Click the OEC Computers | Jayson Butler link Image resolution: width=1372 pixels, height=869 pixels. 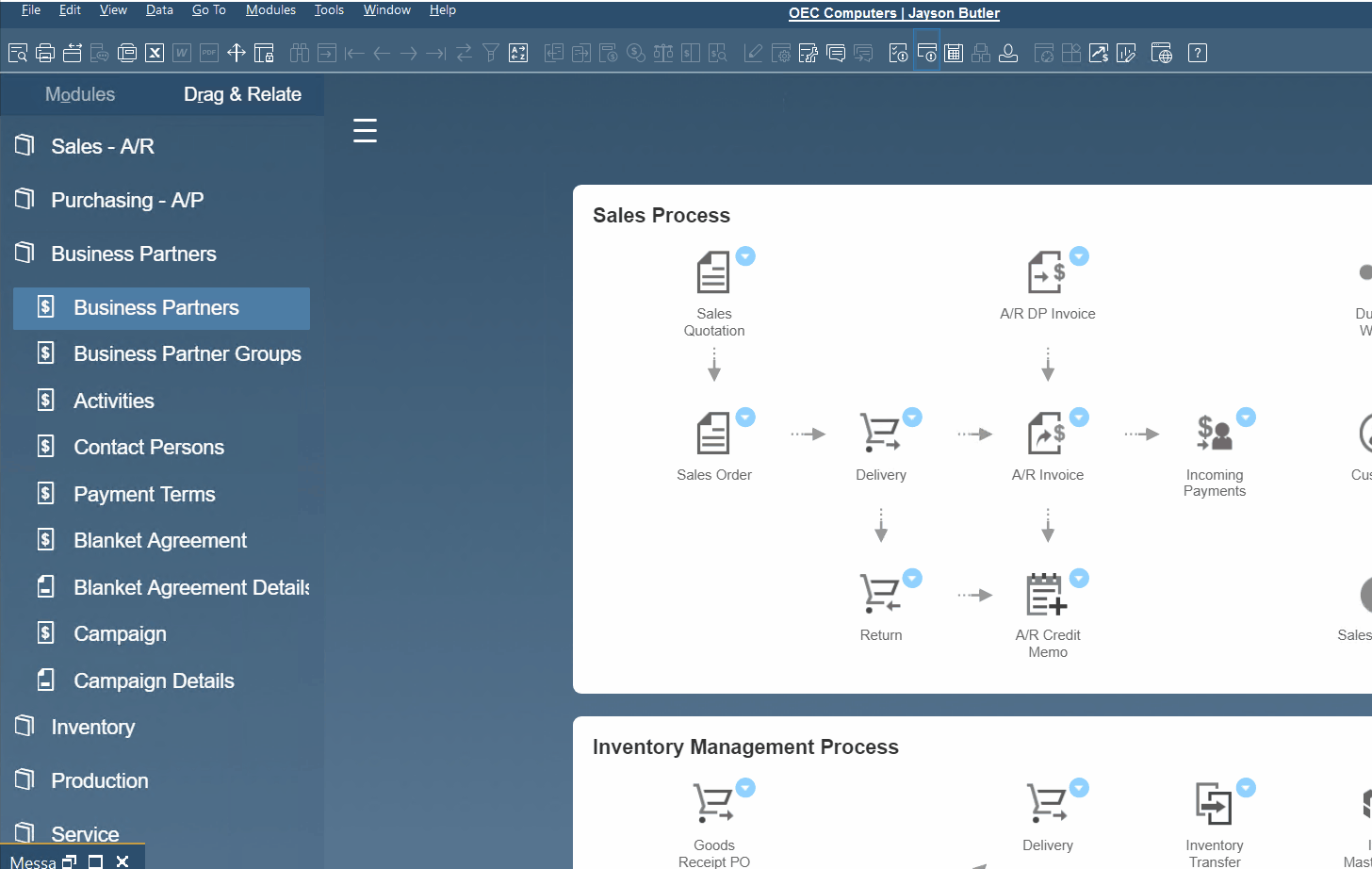click(893, 13)
